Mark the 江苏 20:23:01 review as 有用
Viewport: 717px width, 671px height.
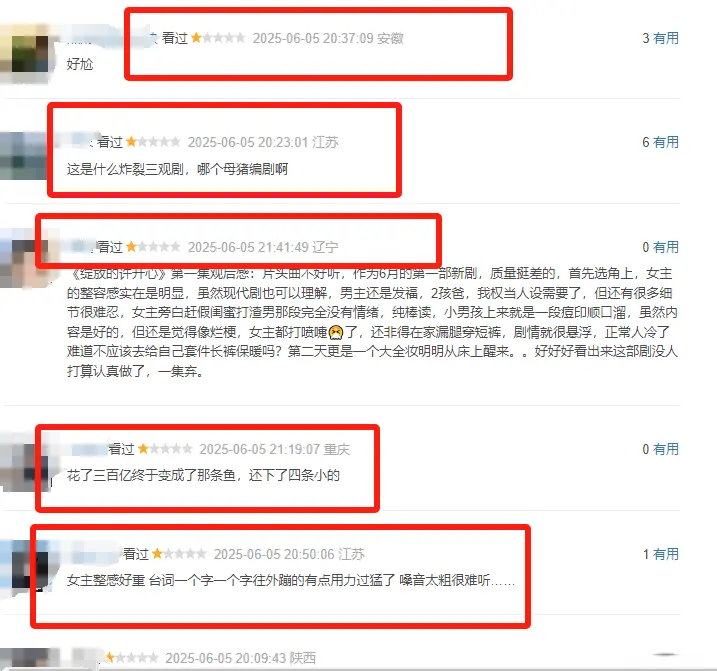coord(665,142)
